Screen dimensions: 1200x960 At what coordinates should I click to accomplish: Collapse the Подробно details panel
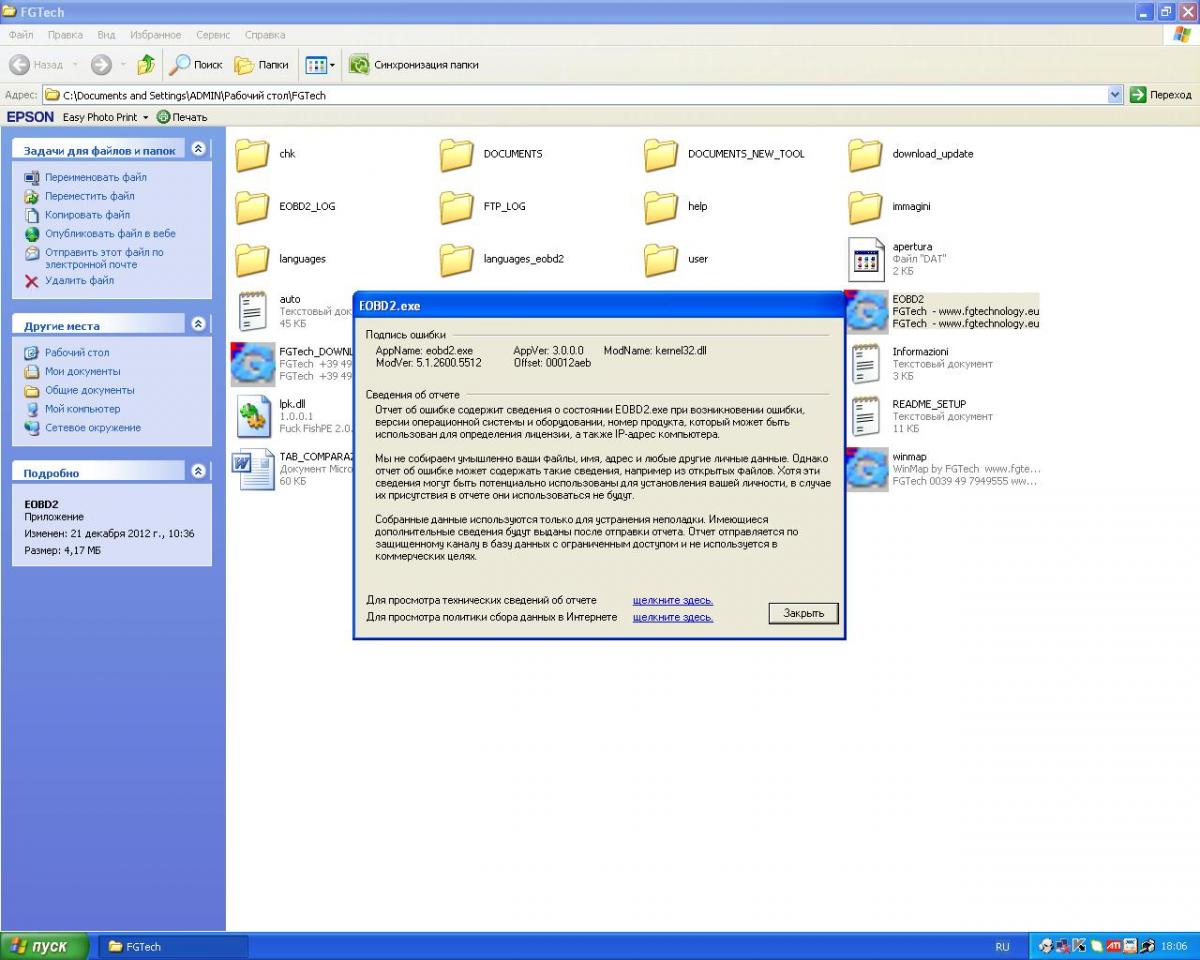(198, 471)
